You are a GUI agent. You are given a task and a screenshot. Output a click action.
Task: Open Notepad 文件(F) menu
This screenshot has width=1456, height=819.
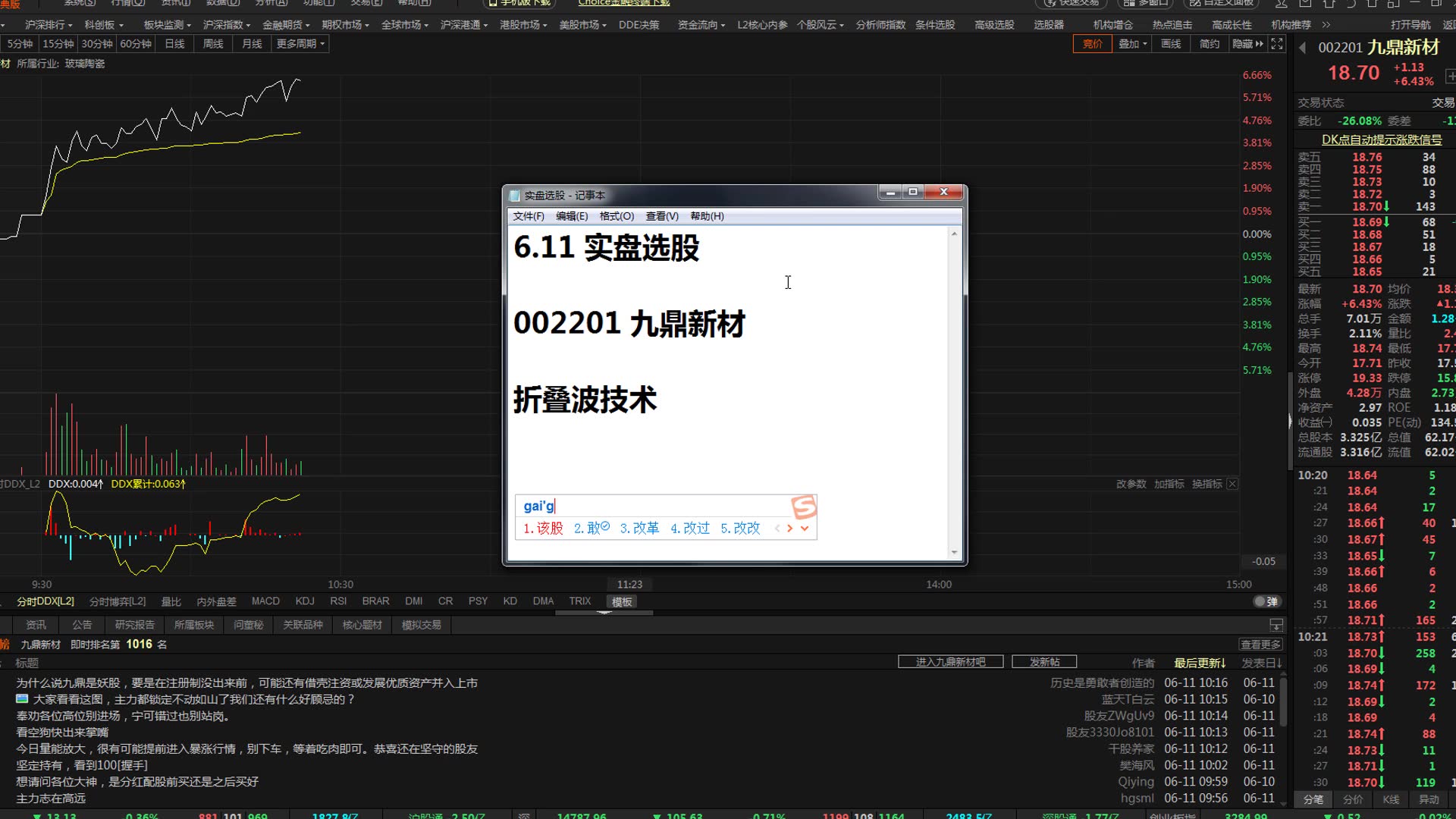point(529,216)
